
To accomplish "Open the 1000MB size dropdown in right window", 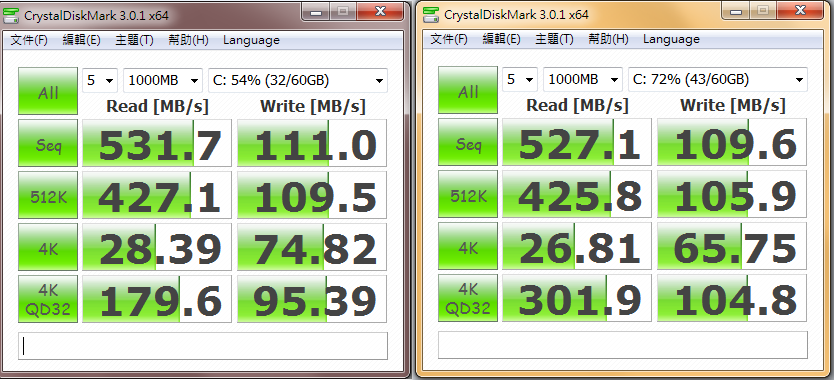I will (583, 79).
